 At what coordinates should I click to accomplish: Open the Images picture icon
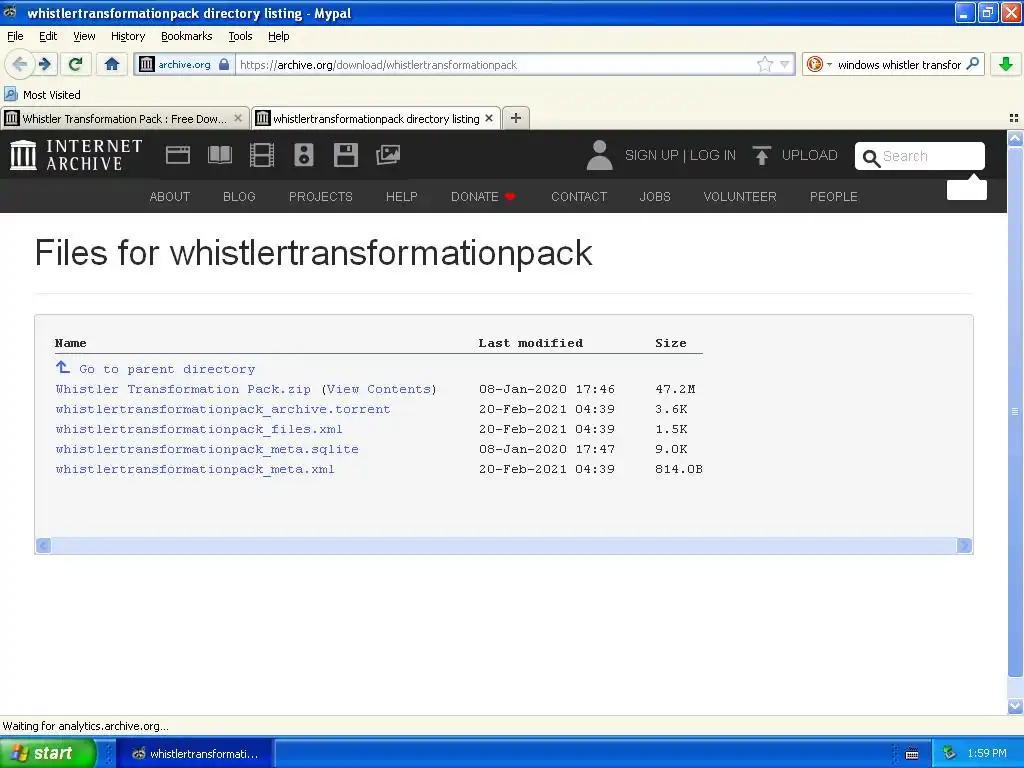coord(388,155)
